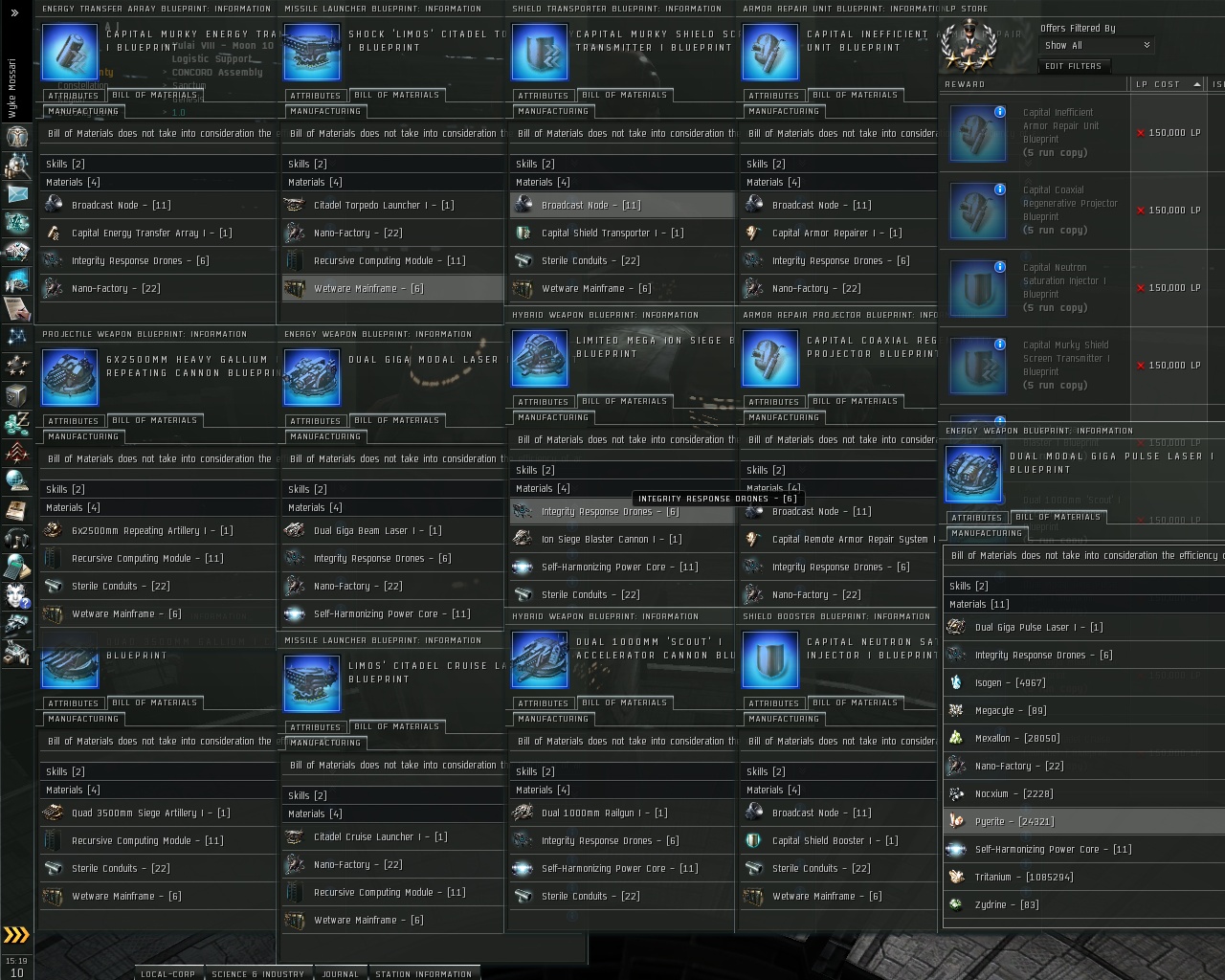
Task: Open the in-game Browser globe icon
Action: pyautogui.click(x=16, y=481)
